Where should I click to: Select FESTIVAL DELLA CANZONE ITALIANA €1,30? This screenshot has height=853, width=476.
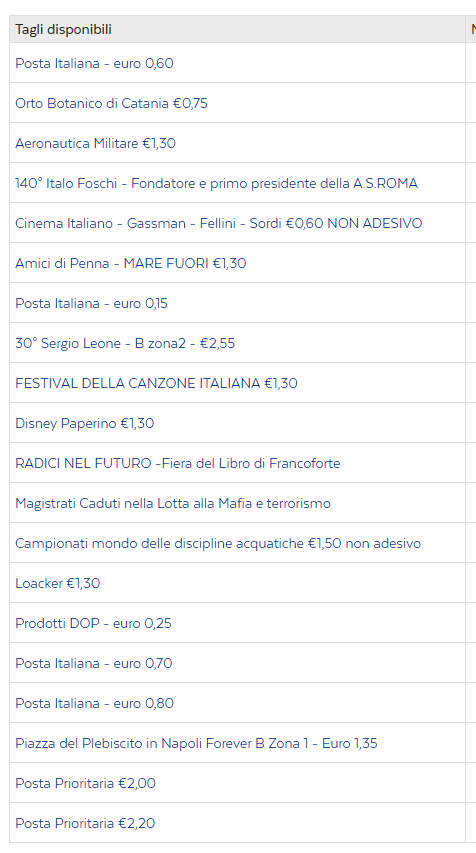(156, 384)
